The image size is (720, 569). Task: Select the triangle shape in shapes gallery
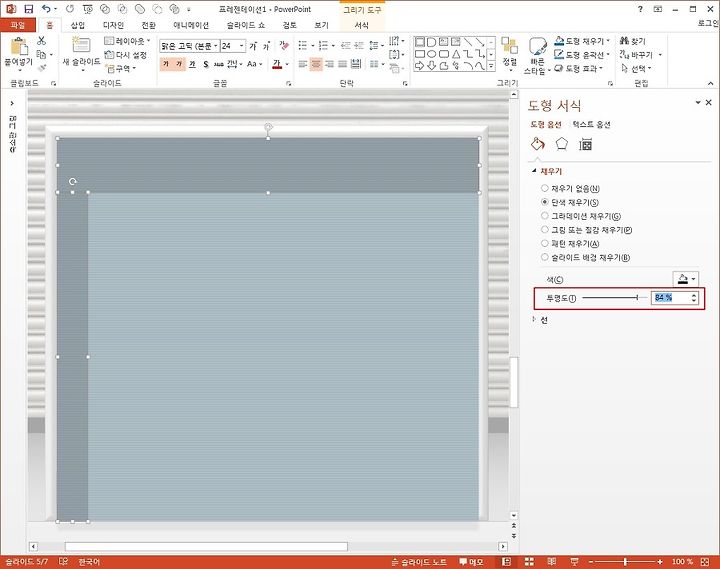click(x=456, y=54)
